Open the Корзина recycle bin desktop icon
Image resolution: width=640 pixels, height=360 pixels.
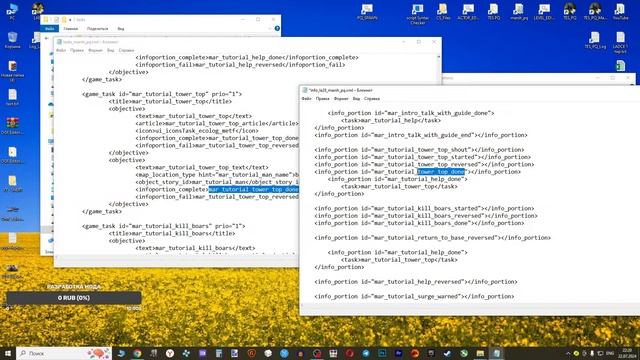tap(13, 40)
